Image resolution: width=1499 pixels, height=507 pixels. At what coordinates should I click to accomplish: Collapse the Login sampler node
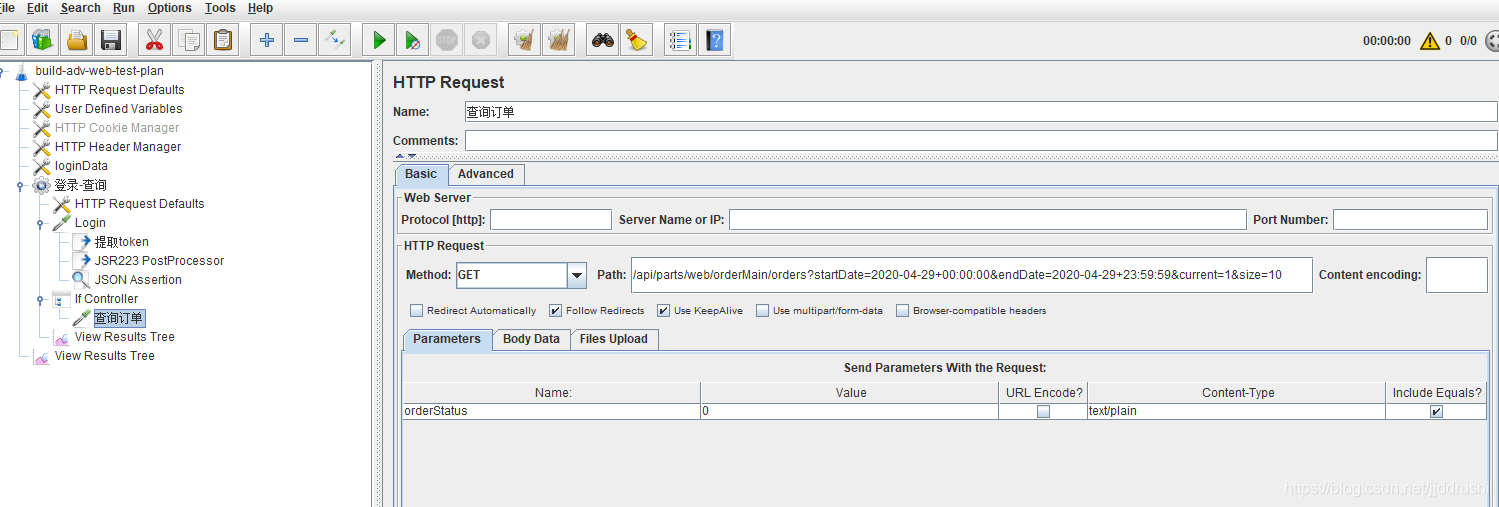point(41,224)
